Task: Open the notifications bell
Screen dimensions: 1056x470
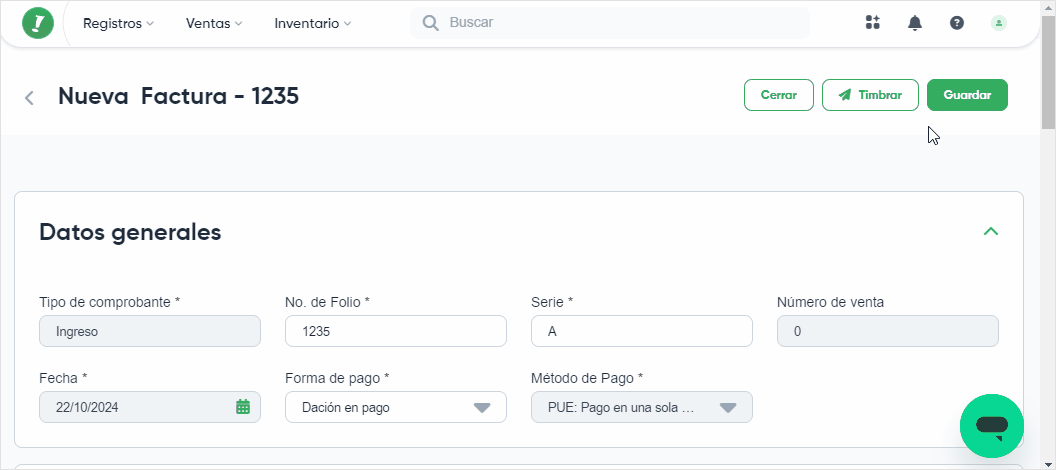Action: tap(915, 23)
